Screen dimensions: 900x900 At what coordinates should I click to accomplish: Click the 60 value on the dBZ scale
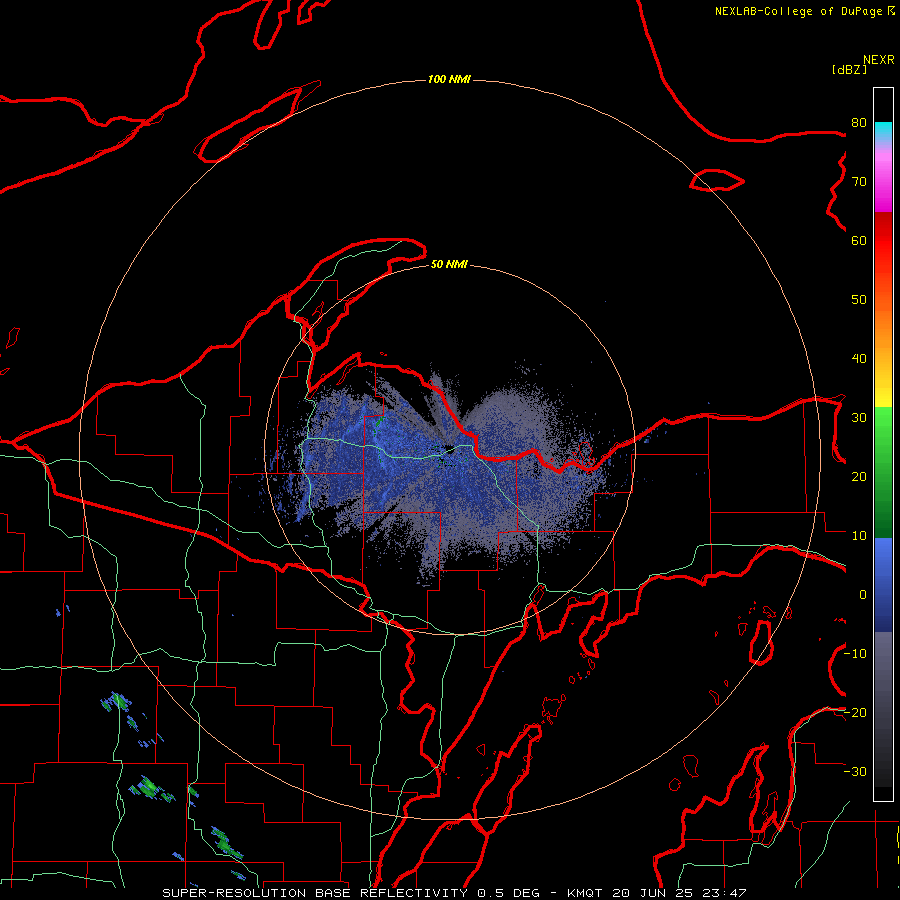[x=859, y=240]
